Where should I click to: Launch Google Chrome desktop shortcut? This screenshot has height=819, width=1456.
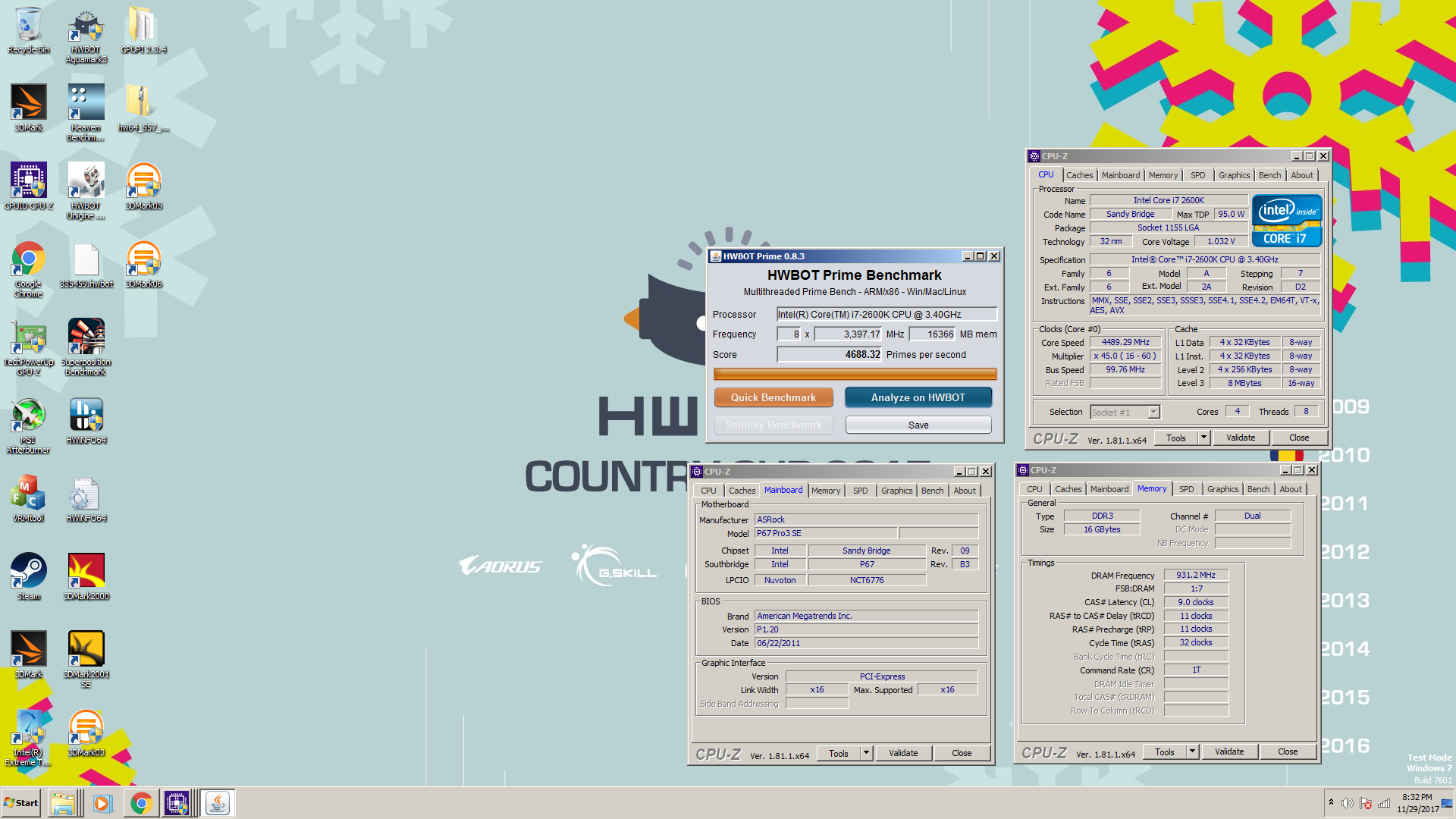(28, 269)
